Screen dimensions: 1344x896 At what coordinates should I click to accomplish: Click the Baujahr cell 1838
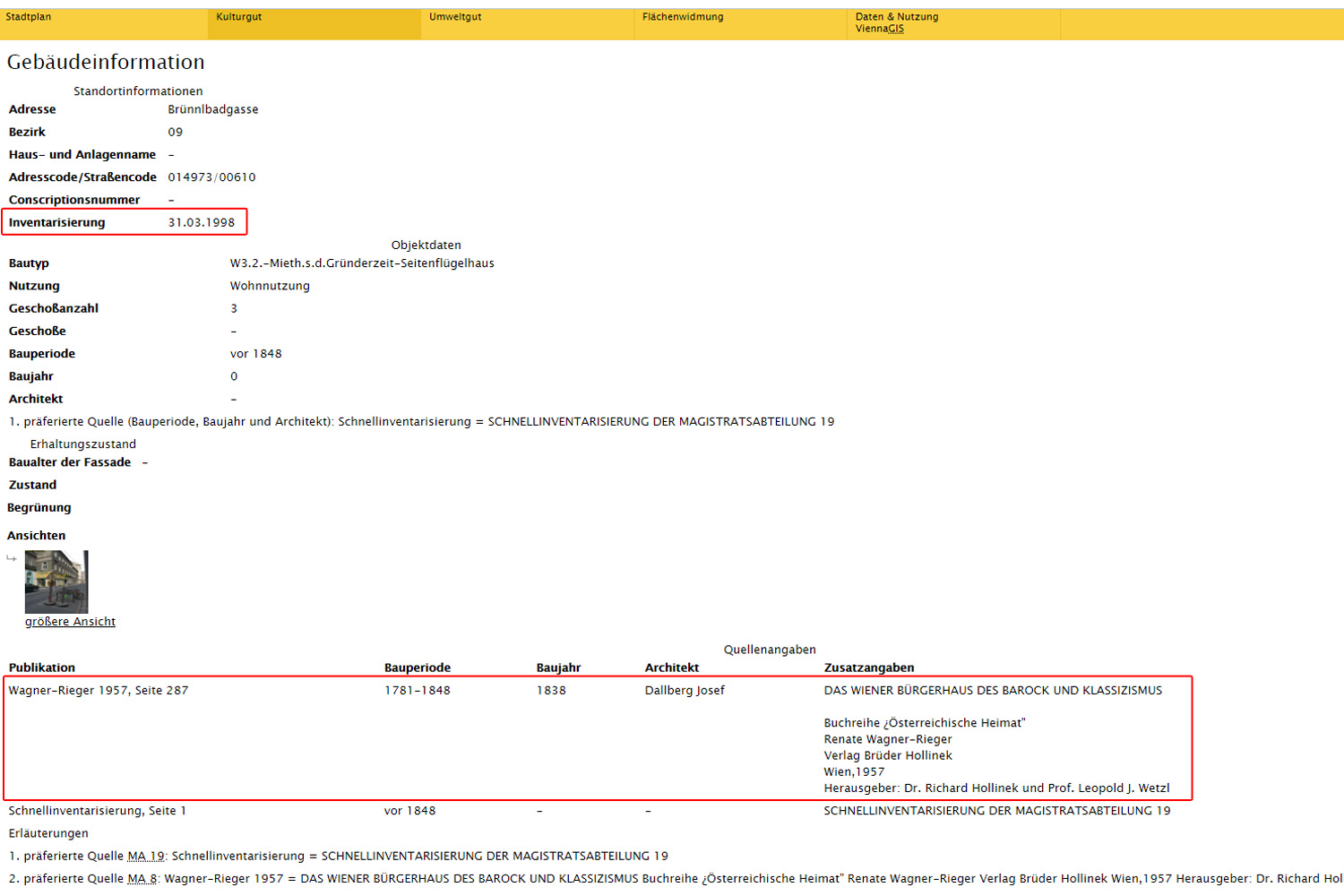[x=551, y=690]
